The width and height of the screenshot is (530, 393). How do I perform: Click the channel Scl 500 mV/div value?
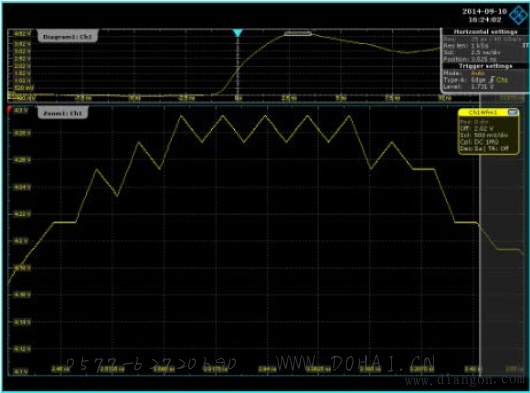tap(490, 135)
